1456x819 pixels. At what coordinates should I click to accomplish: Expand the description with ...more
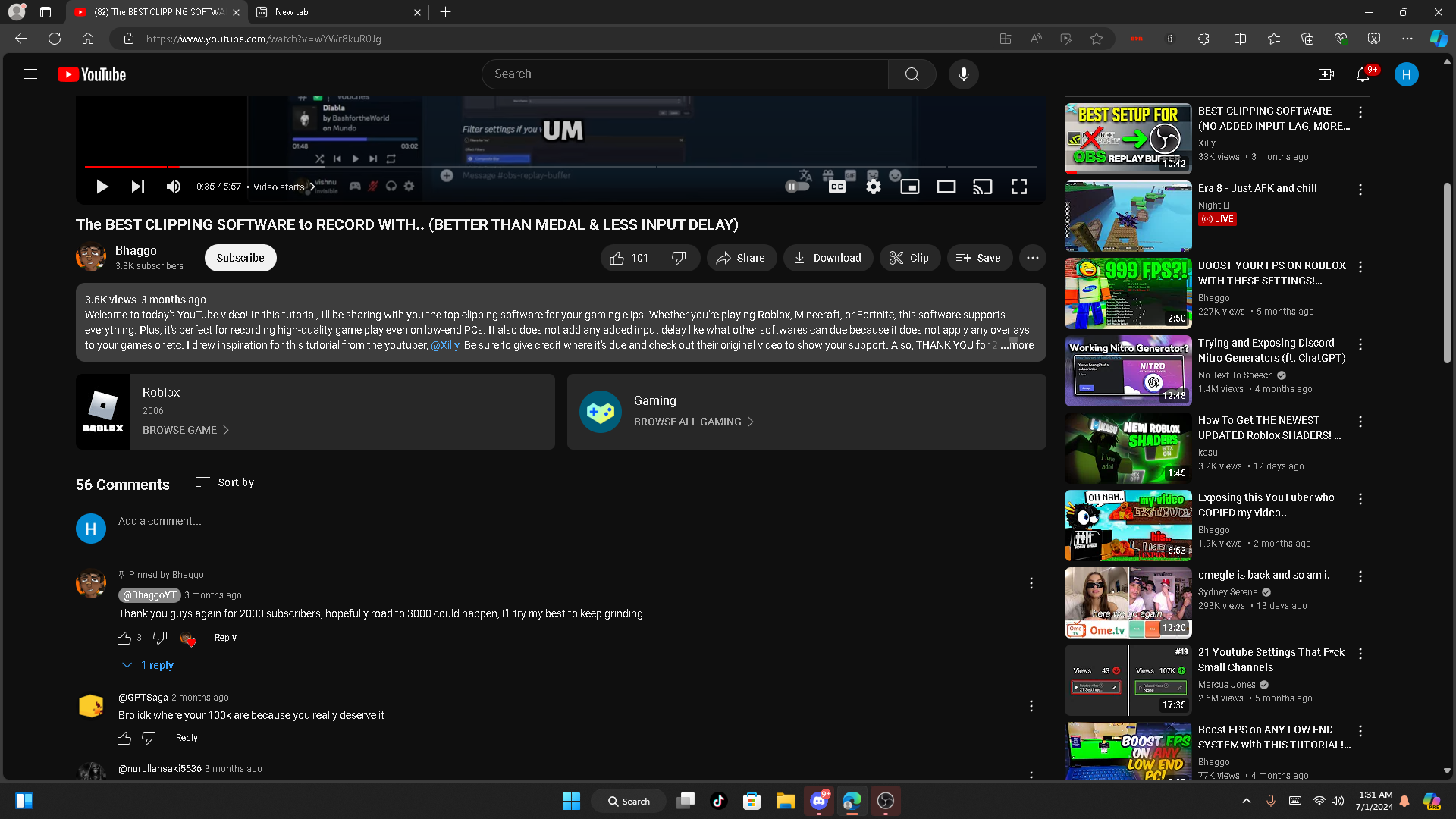pyautogui.click(x=1017, y=345)
